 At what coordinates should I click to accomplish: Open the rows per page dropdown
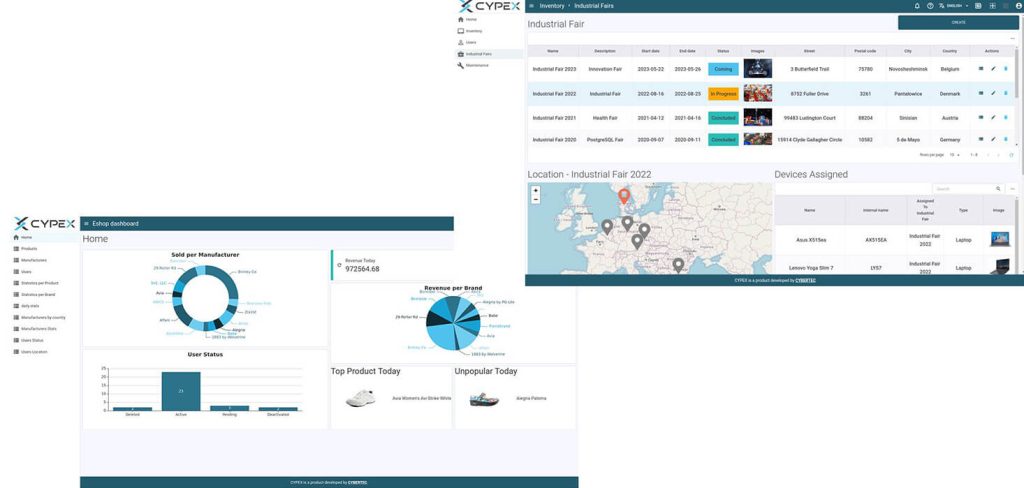pos(953,155)
